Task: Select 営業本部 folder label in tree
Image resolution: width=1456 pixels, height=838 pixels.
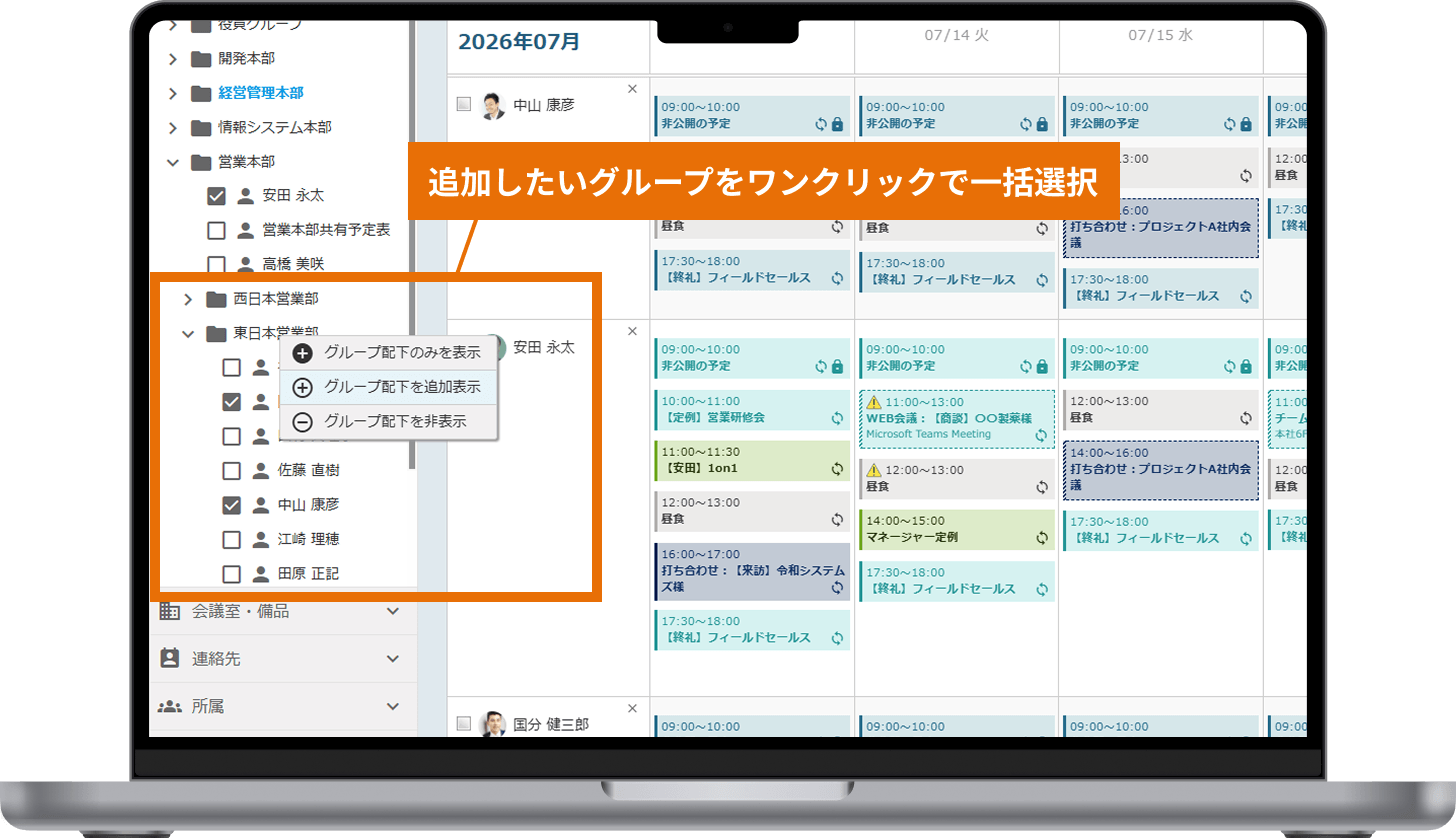Action: coord(246,161)
